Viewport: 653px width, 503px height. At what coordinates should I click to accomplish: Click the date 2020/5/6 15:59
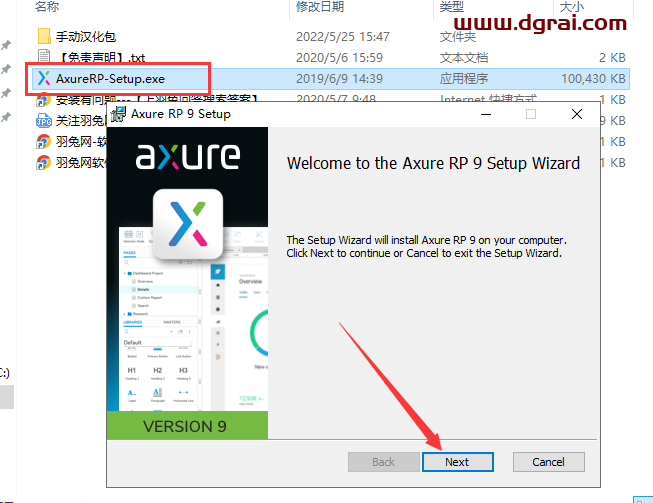339,57
